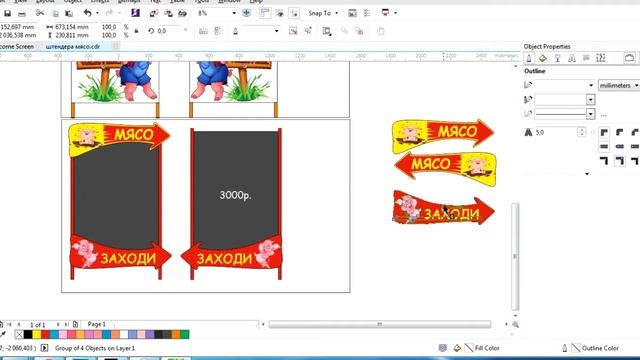Open the Snap To dropdown
The image size is (640, 360).
coord(323,13)
